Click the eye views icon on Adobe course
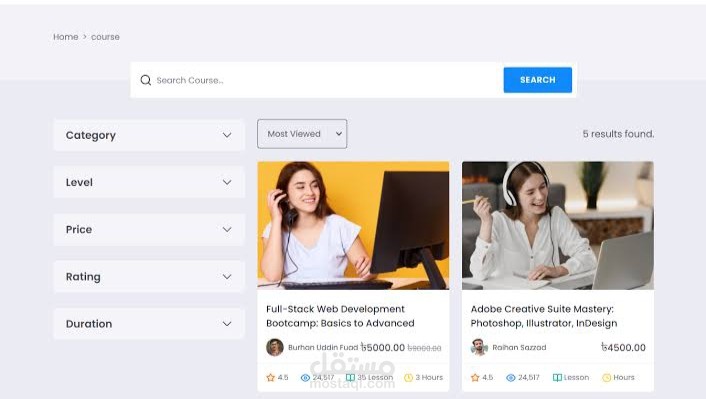The image size is (706, 399). click(511, 377)
